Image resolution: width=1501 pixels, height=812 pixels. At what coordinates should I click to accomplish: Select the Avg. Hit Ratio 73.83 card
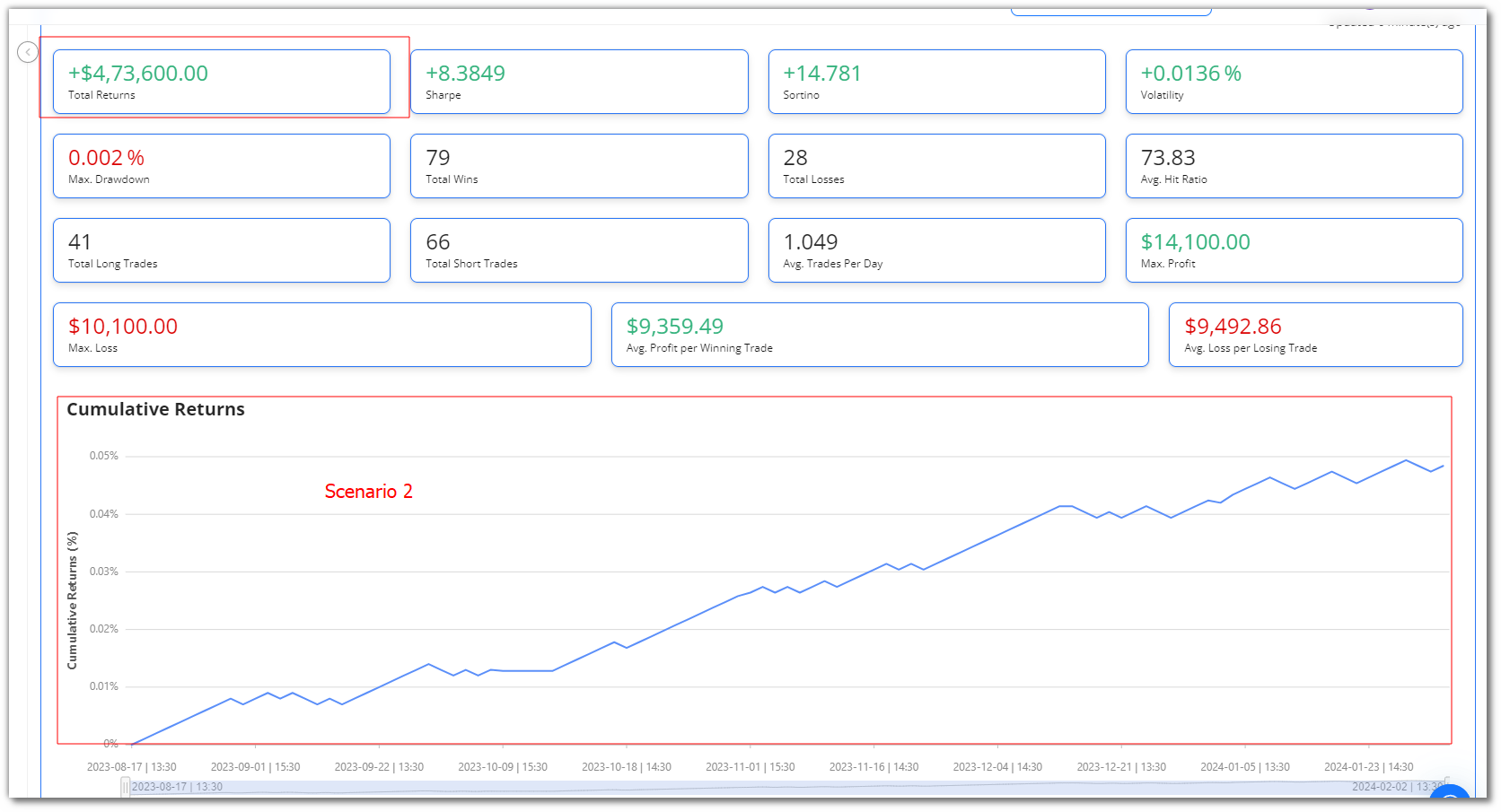(x=1294, y=166)
